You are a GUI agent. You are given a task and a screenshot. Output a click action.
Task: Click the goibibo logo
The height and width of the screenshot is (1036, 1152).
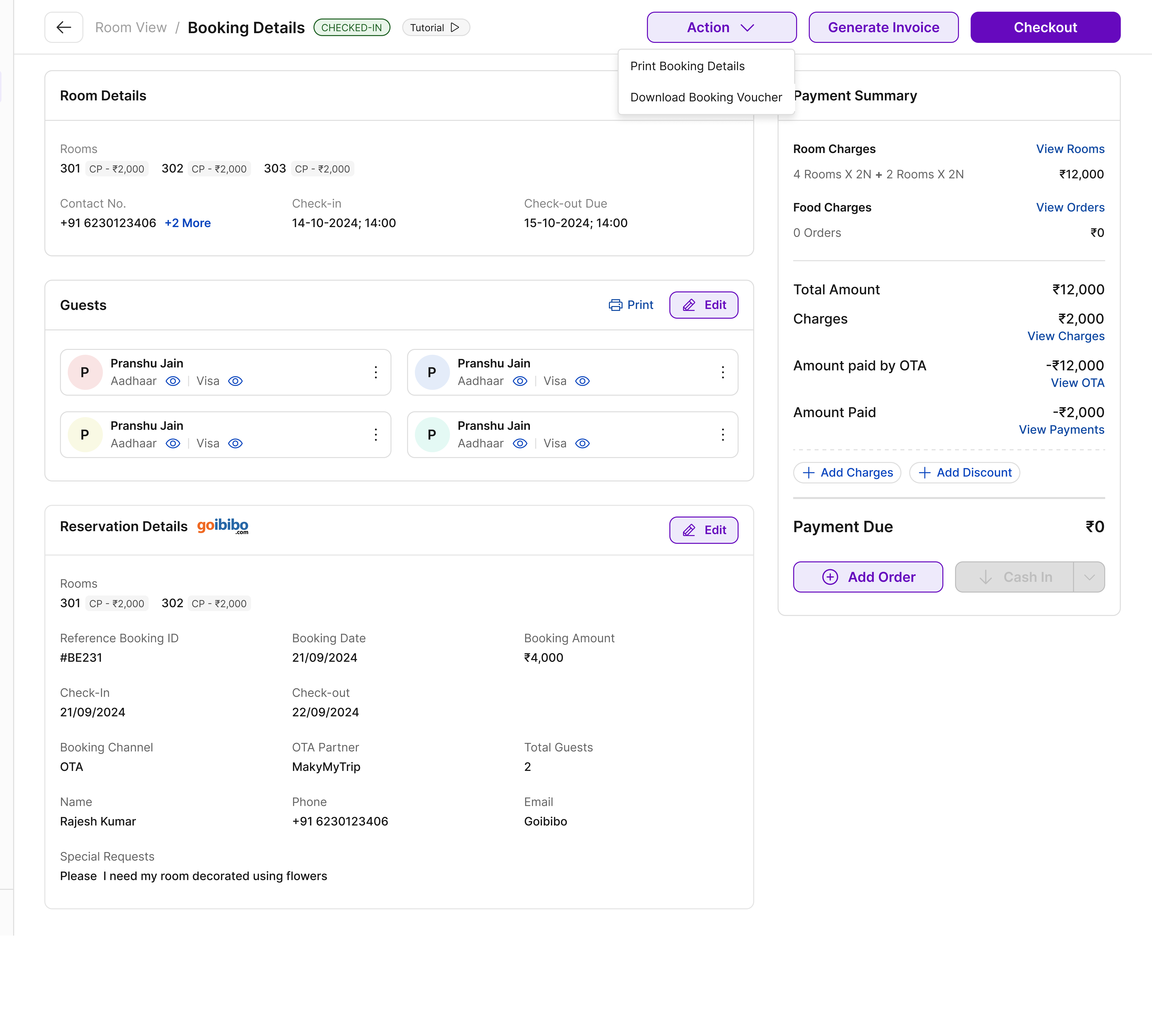pos(223,526)
